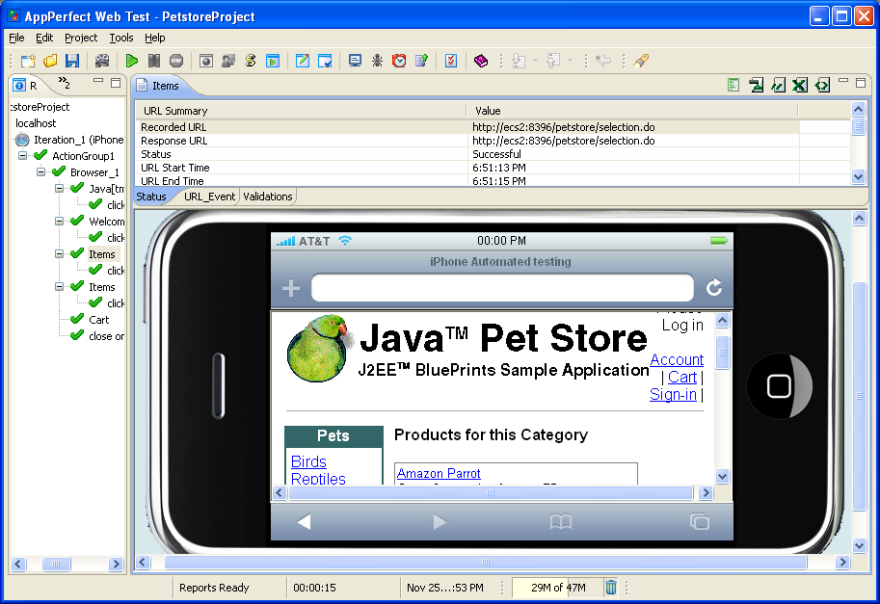Screen dimensions: 880x604
Task: Run the test with green play button
Action: click(132, 61)
